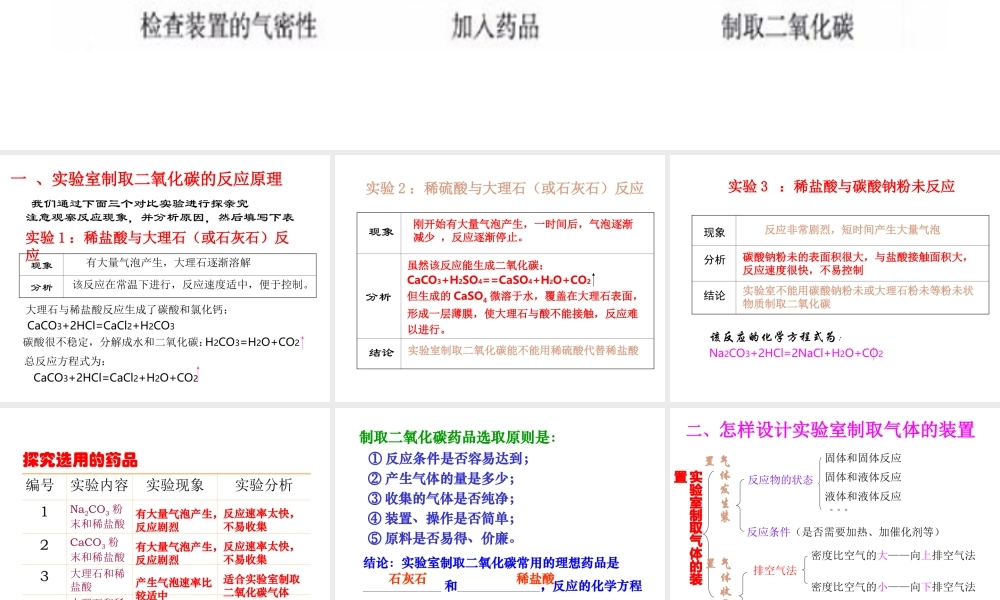The height and width of the screenshot is (600, 1000).
Task: Click cell 产生气泡速率比较适中
Action: click(173, 589)
